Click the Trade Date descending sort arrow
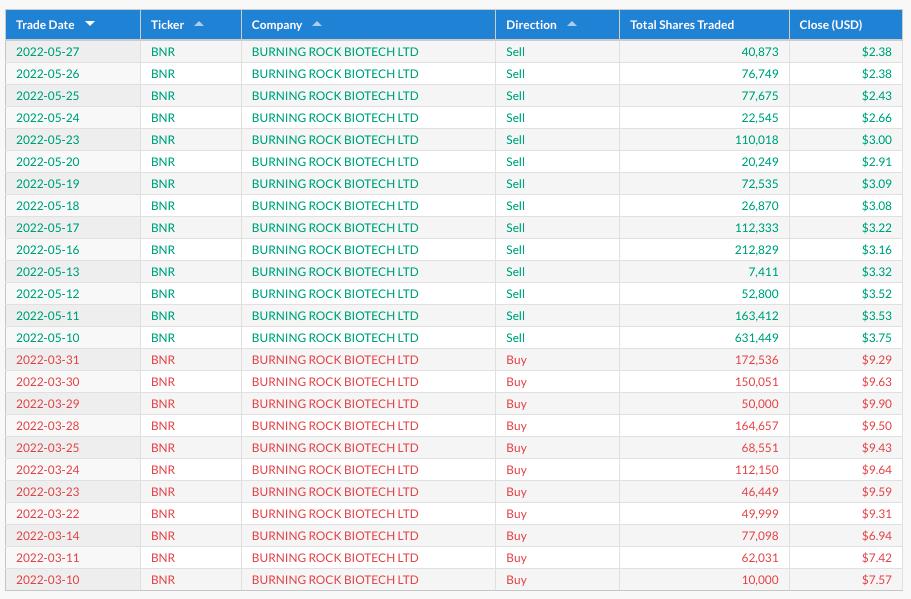Viewport: 911px width, 599px height. click(x=90, y=24)
